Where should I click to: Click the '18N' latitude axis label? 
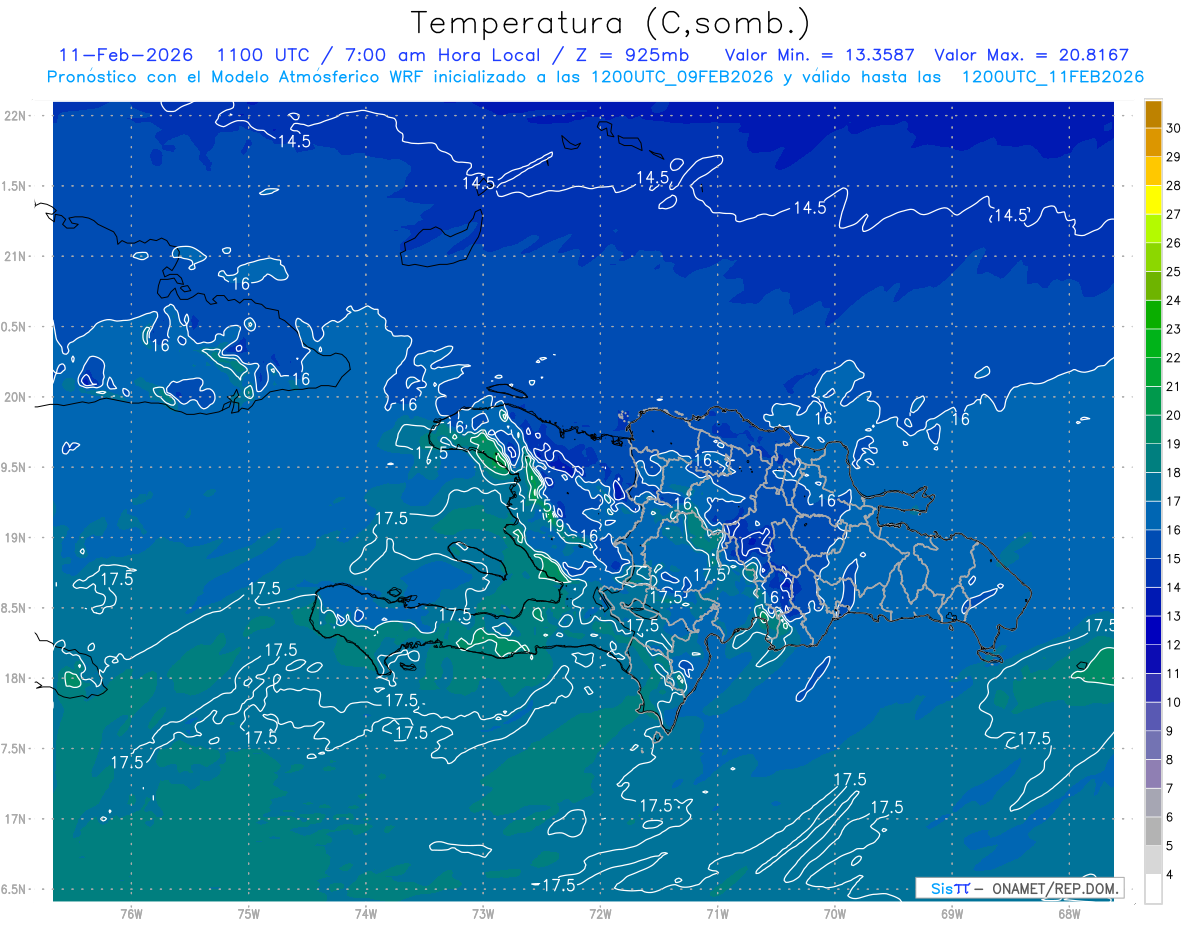click(x=14, y=678)
